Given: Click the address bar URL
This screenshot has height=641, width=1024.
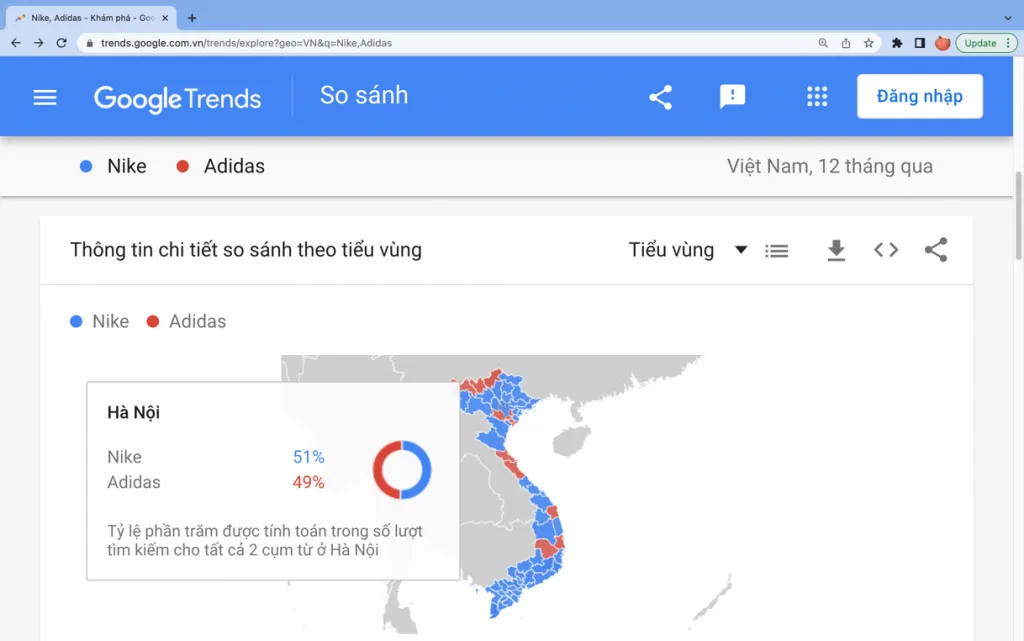Looking at the screenshot, I should coord(246,43).
